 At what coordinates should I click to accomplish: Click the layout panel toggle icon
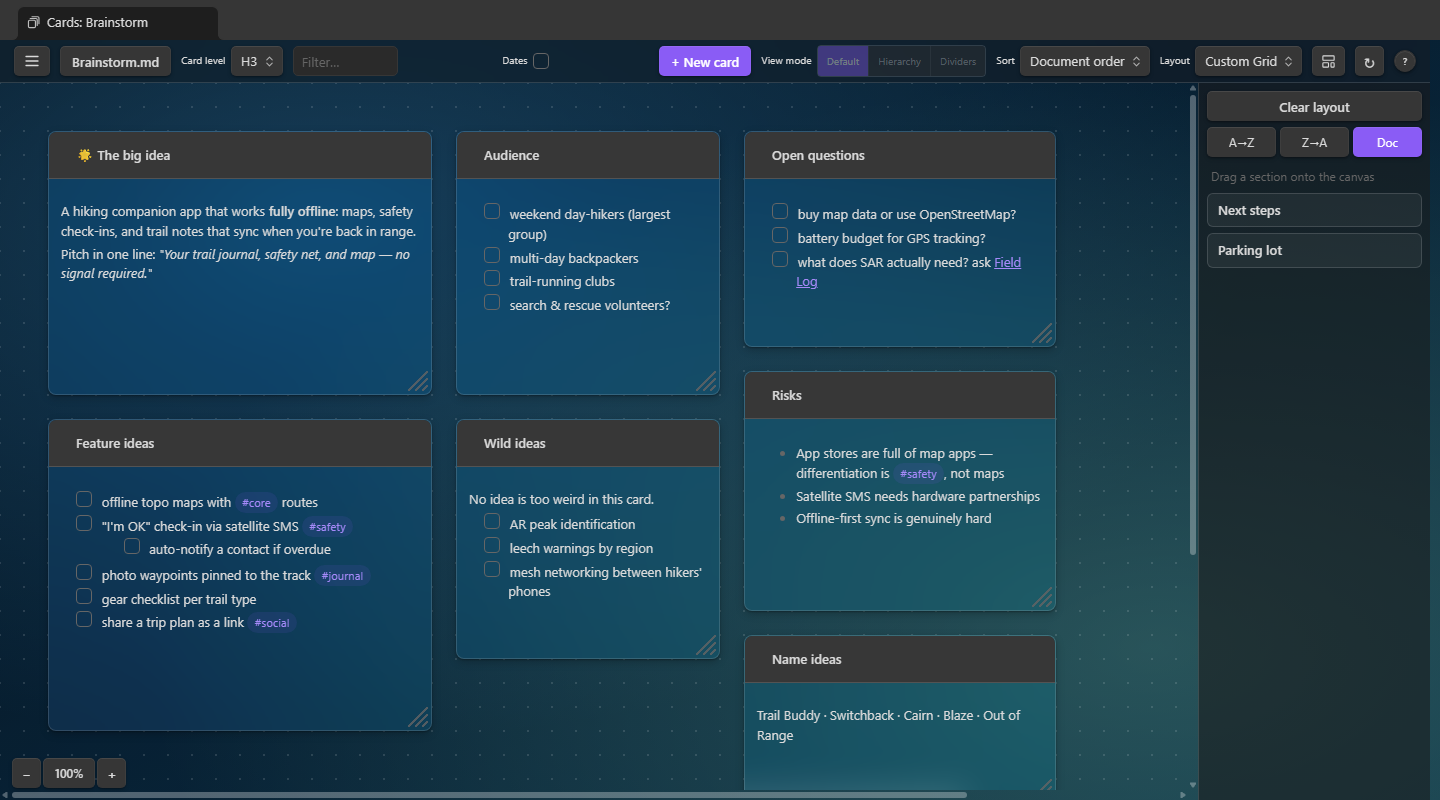[1328, 61]
